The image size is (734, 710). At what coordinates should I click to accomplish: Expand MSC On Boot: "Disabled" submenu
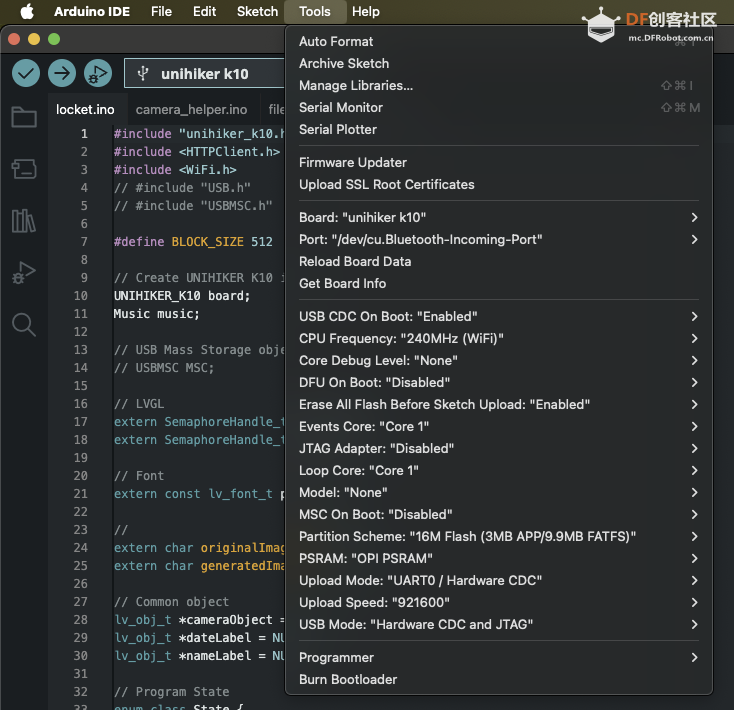pos(499,514)
